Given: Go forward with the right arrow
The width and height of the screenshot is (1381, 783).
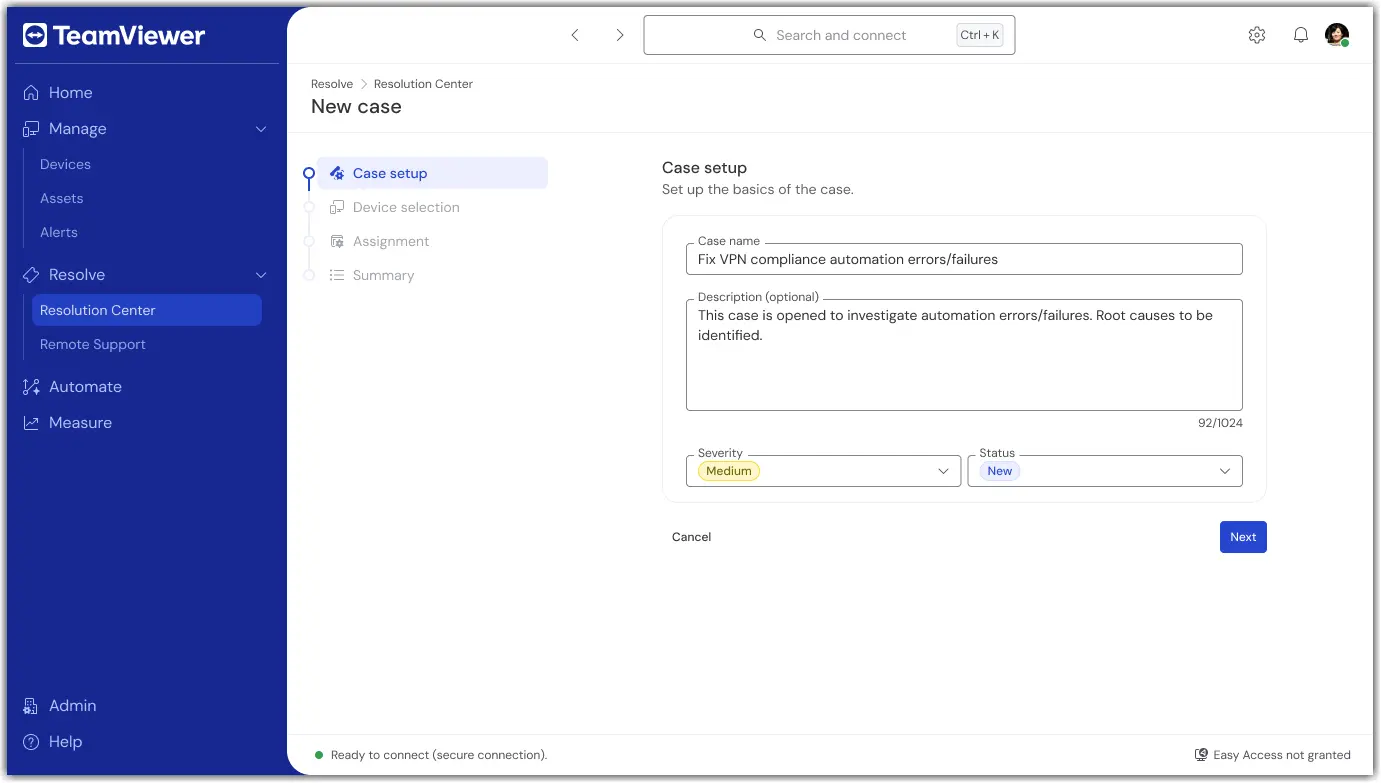Looking at the screenshot, I should [x=620, y=35].
